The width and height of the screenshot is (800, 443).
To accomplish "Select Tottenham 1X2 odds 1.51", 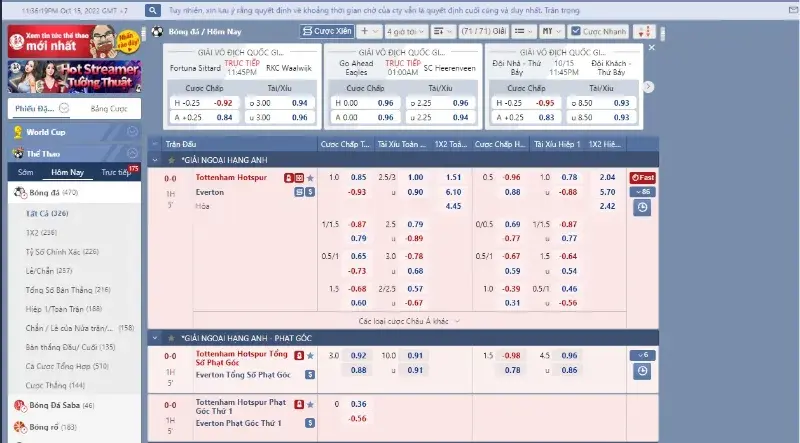I will [453, 177].
